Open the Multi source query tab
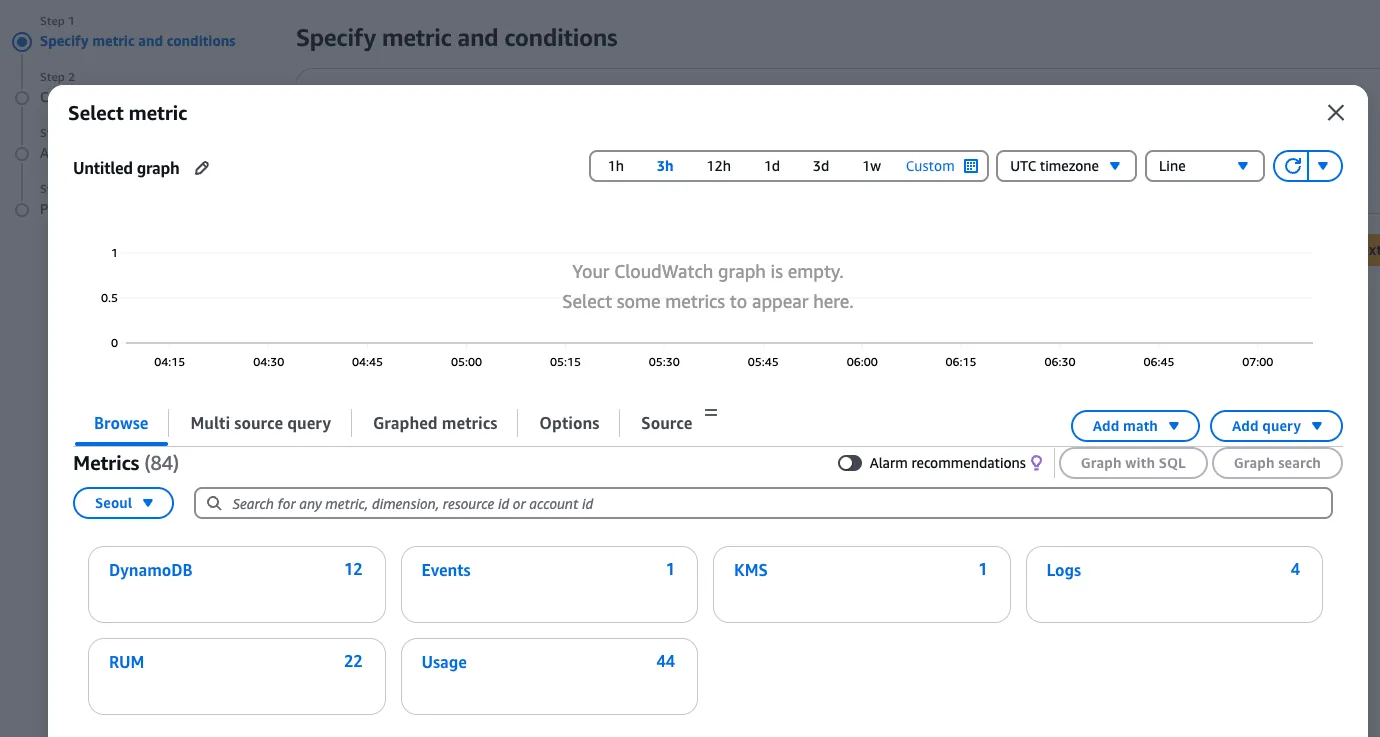Screen dimensions: 1380x737 click(x=260, y=423)
